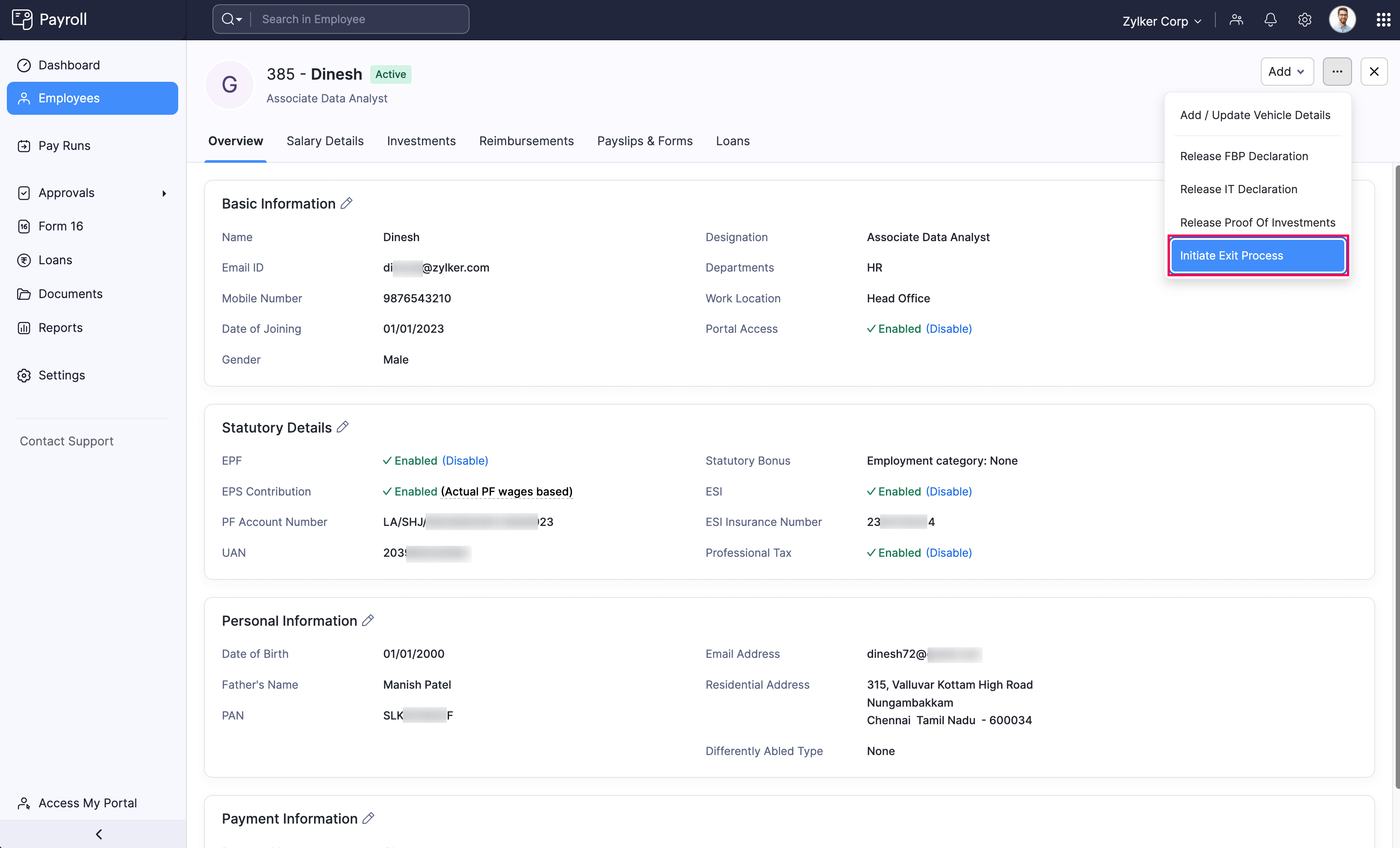Disable Professional Tax setting
The height and width of the screenshot is (848, 1400).
click(x=949, y=552)
